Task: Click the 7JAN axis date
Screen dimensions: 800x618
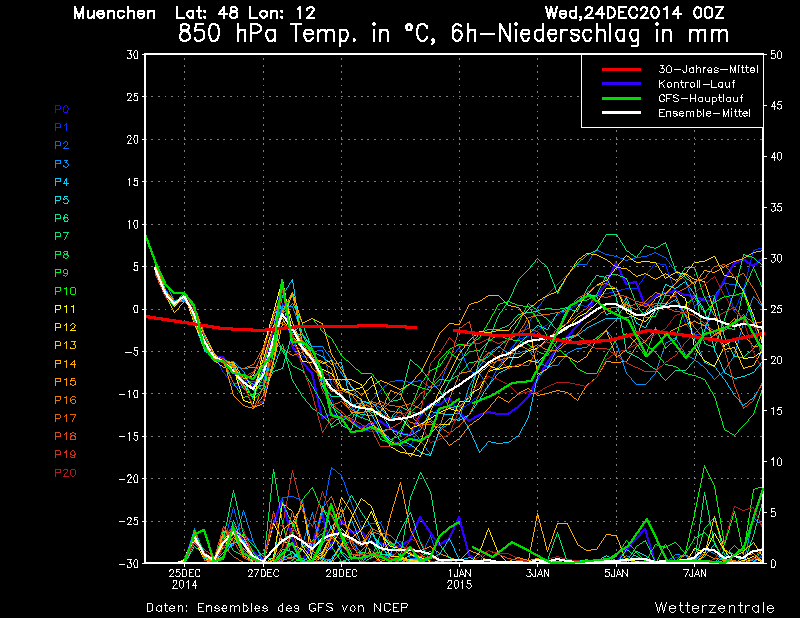Action: click(695, 574)
